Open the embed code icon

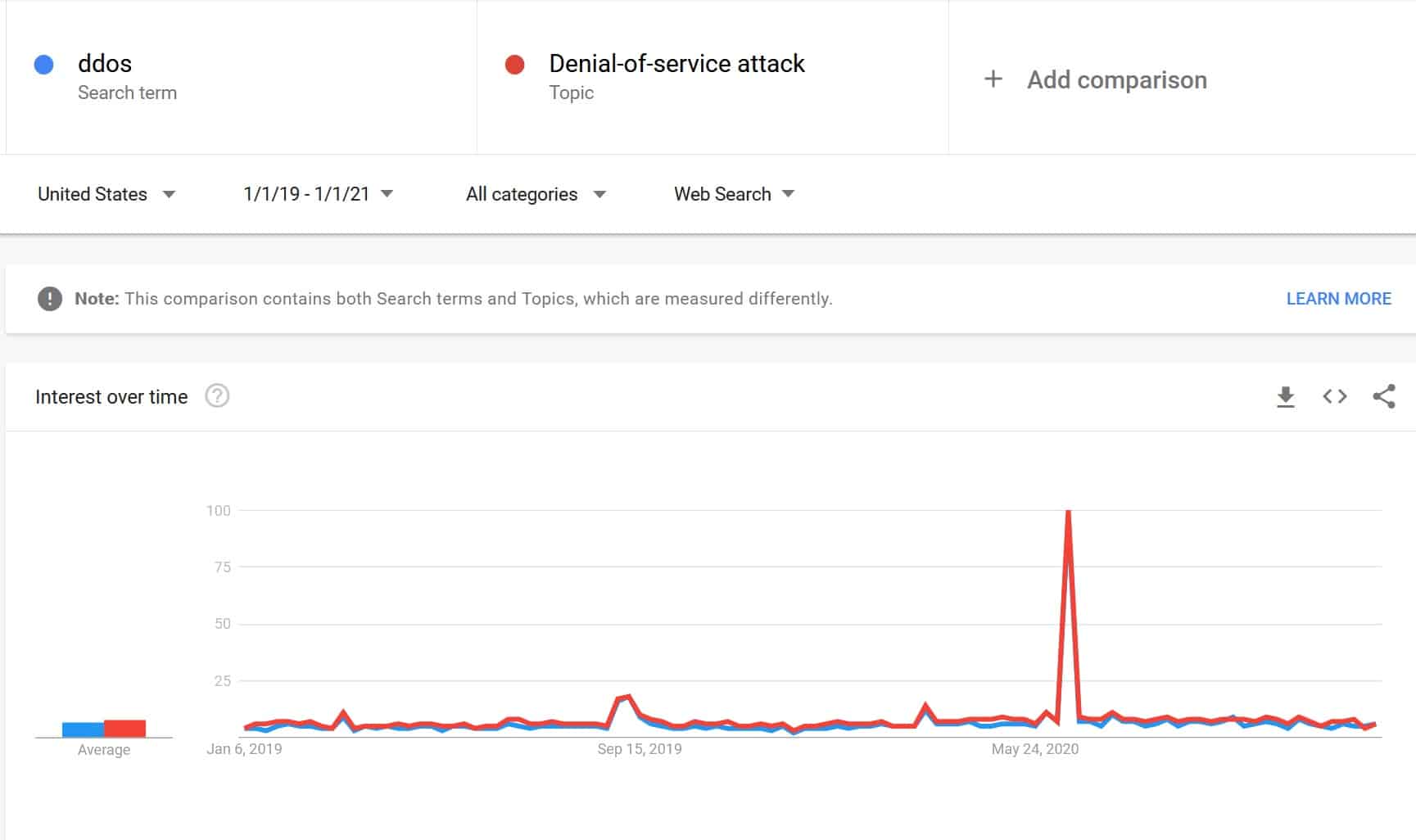pos(1334,397)
